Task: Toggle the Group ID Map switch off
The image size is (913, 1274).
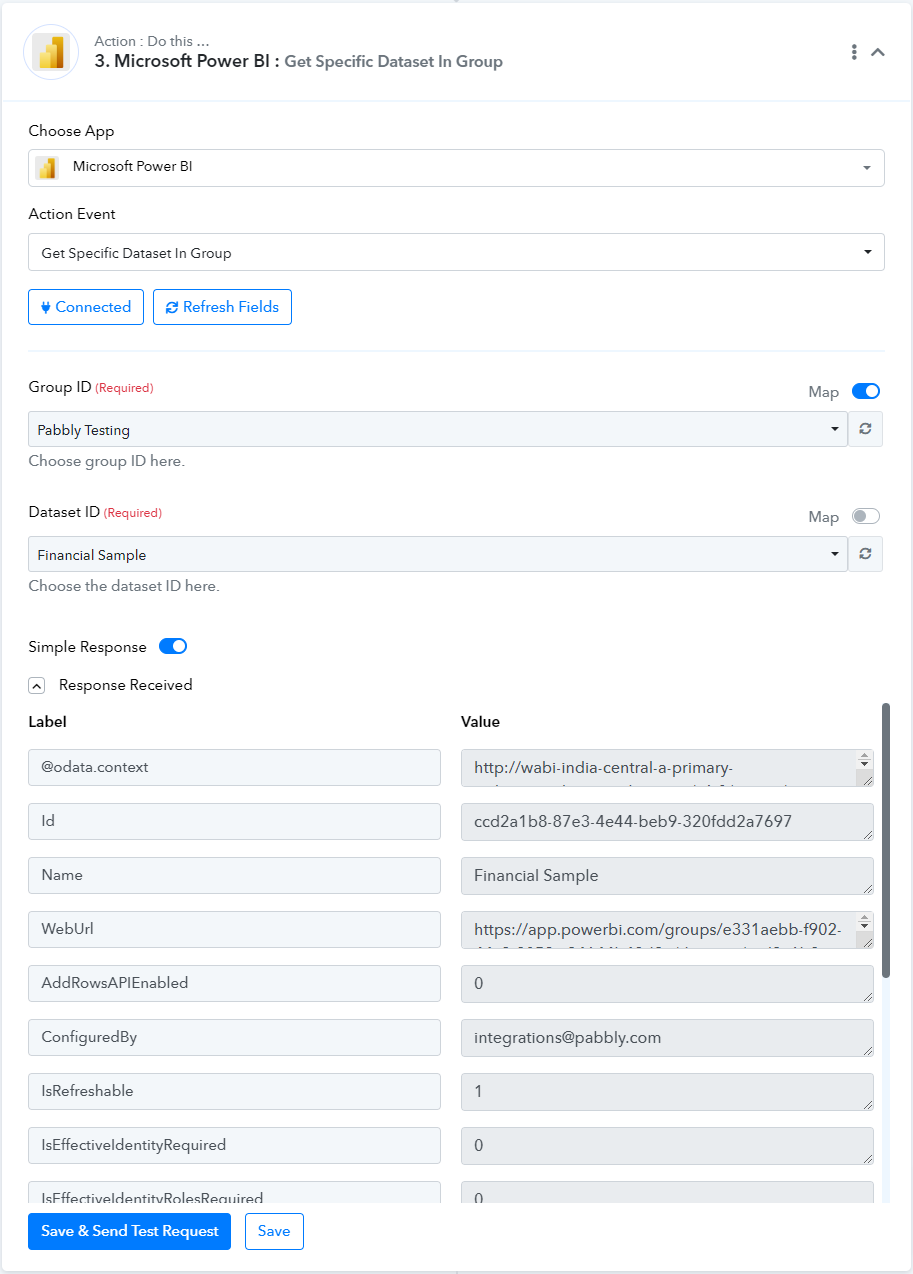Action: [x=866, y=391]
